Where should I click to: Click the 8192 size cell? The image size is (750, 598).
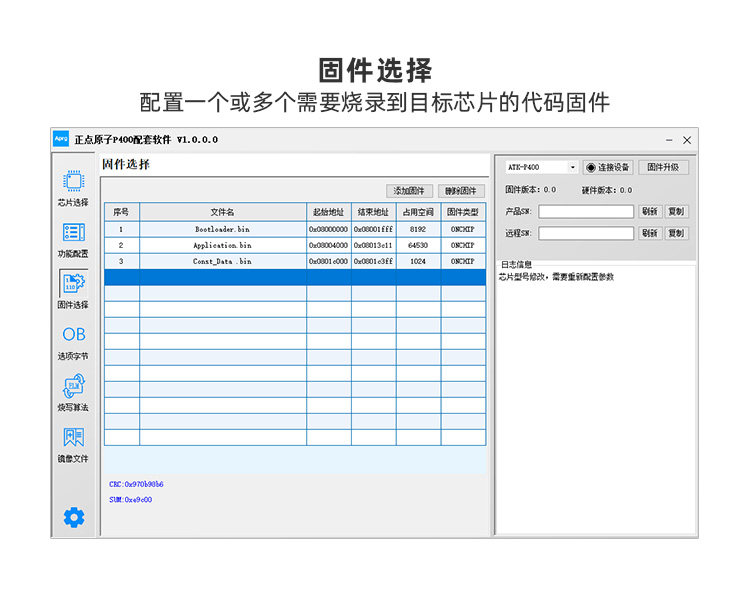coord(418,229)
